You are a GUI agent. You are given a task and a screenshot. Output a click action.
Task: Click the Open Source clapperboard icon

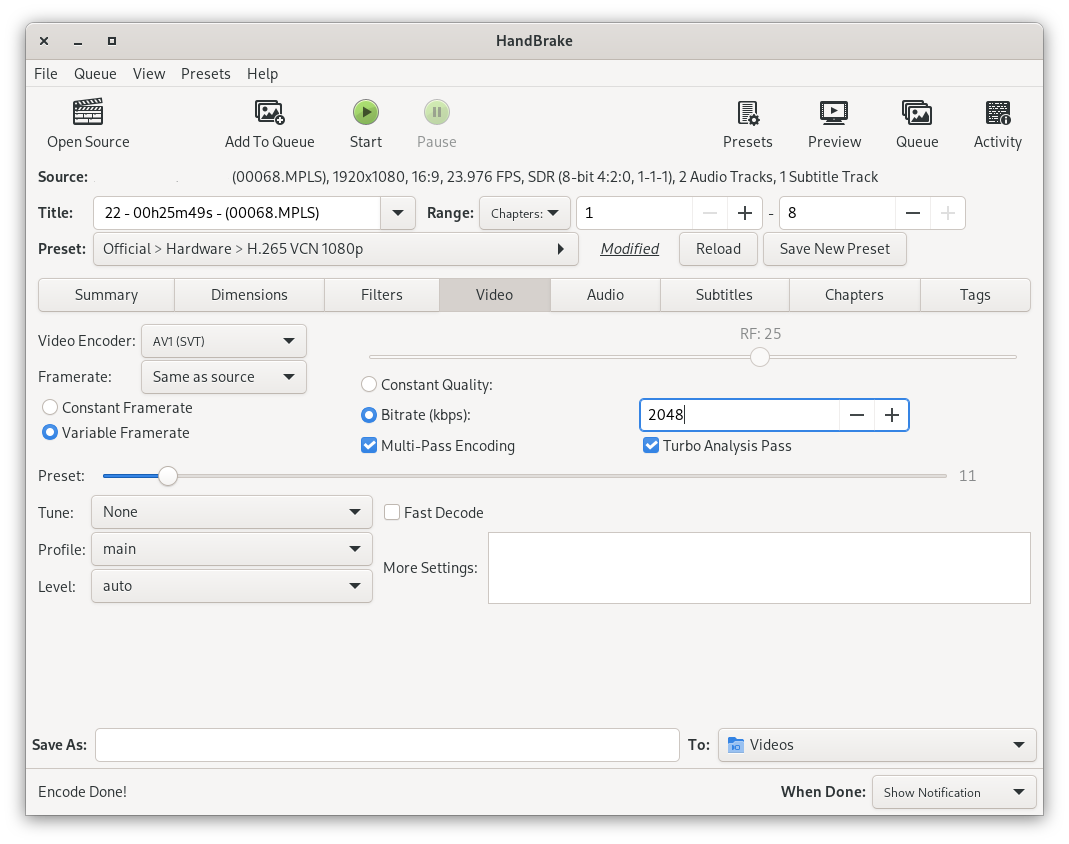(x=88, y=112)
